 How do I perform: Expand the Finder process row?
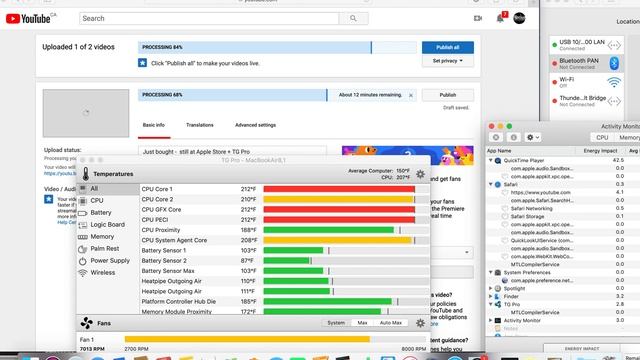[x=491, y=296]
